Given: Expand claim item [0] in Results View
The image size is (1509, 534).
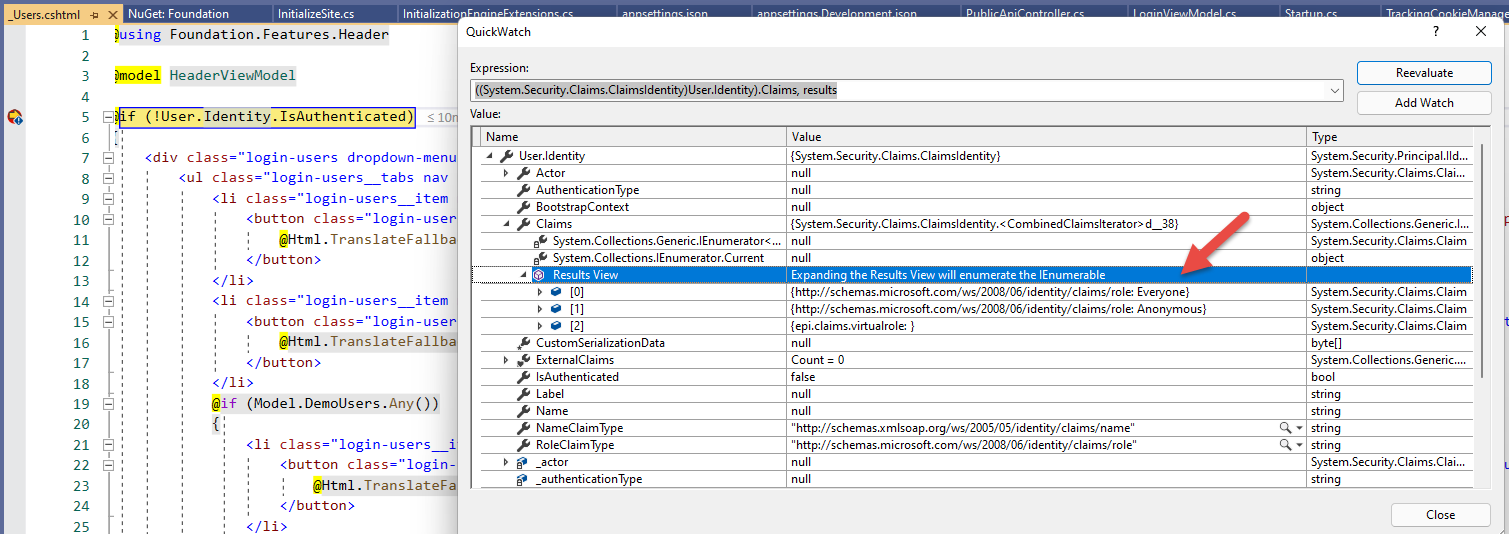Looking at the screenshot, I should (x=540, y=292).
